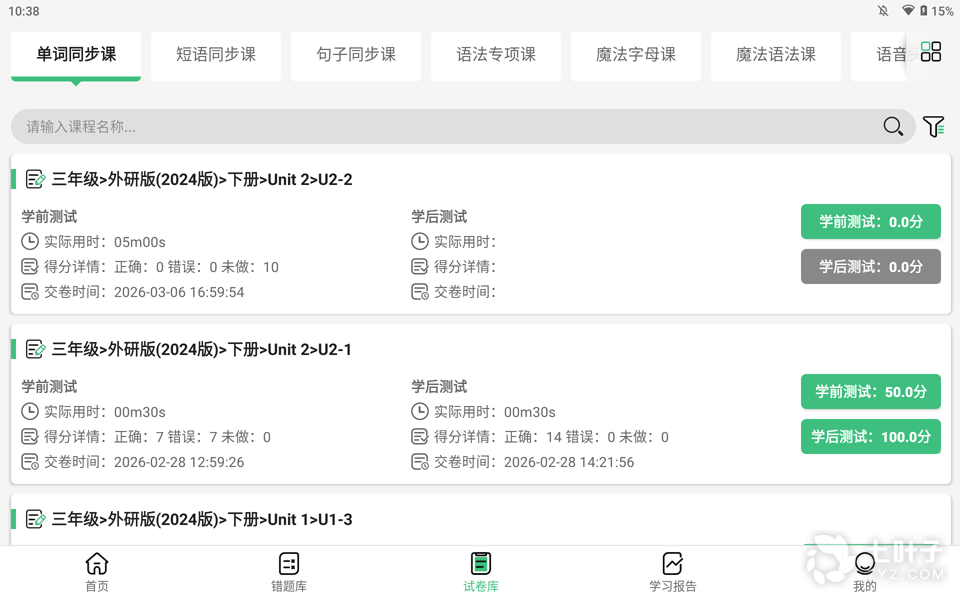Switch to 句子同步课 tab
This screenshot has height=600, width=960.
pyautogui.click(x=356, y=55)
